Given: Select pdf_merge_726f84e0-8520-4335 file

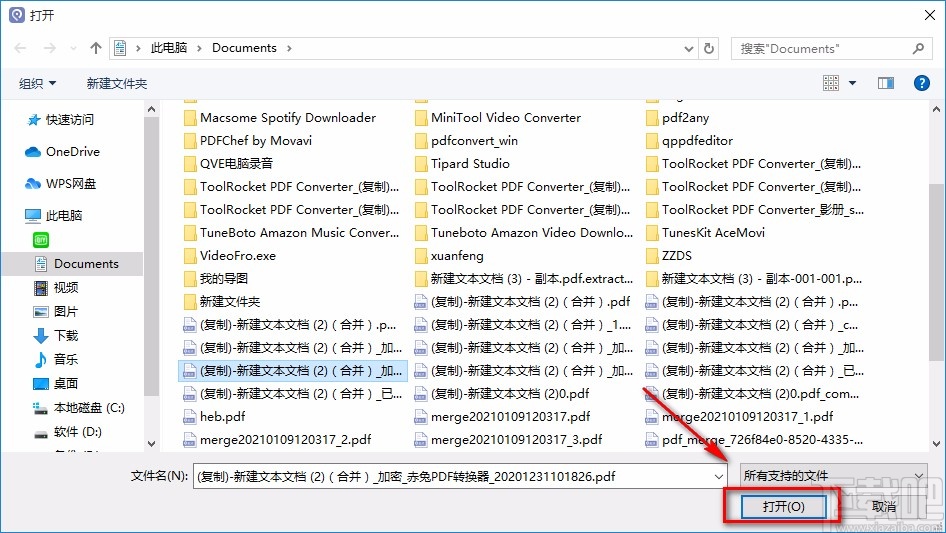Looking at the screenshot, I should [x=755, y=439].
